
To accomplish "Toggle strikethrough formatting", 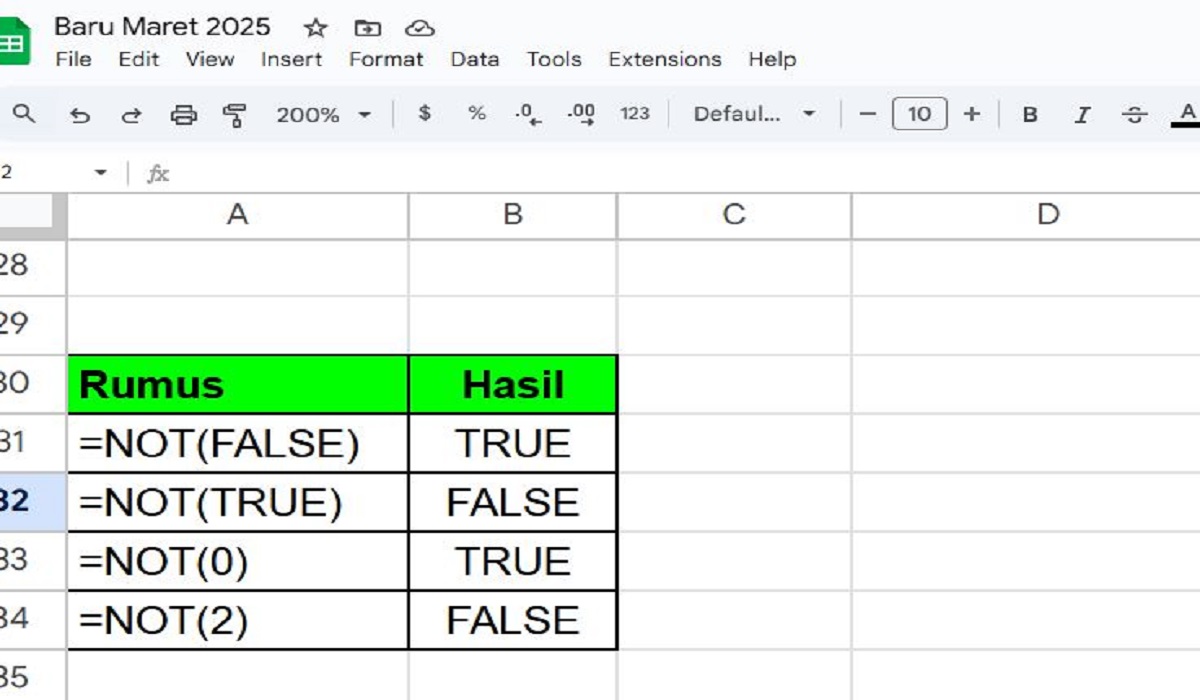I will pyautogui.click(x=1133, y=115).
